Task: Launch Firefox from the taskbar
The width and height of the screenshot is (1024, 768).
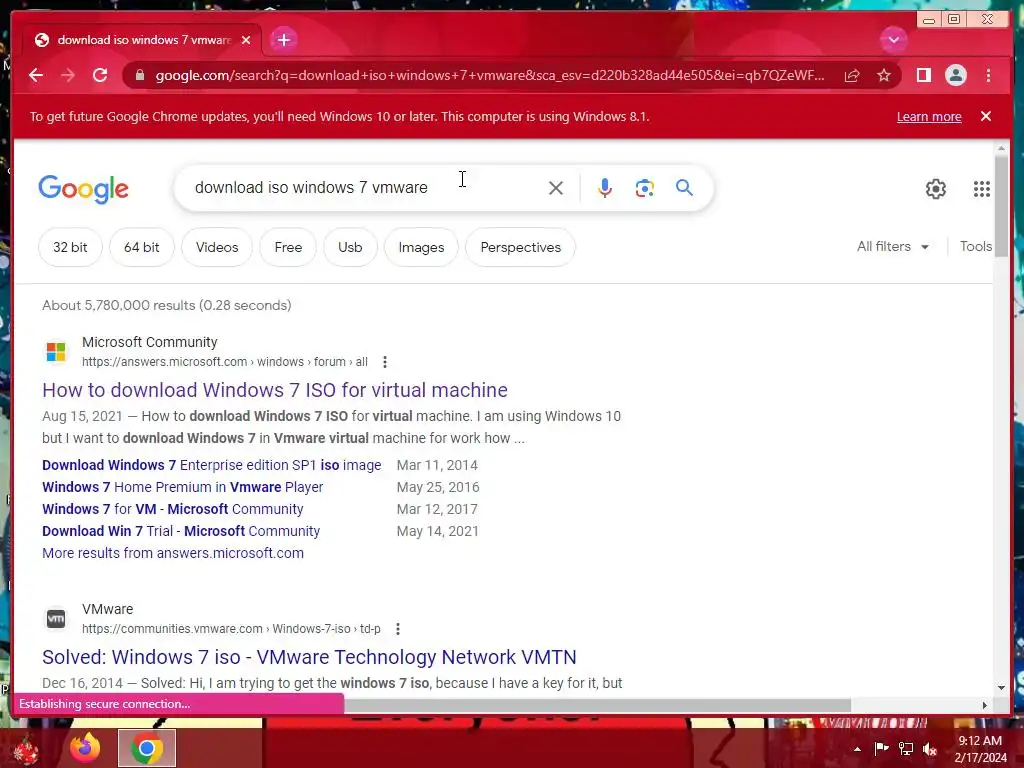Action: click(85, 748)
